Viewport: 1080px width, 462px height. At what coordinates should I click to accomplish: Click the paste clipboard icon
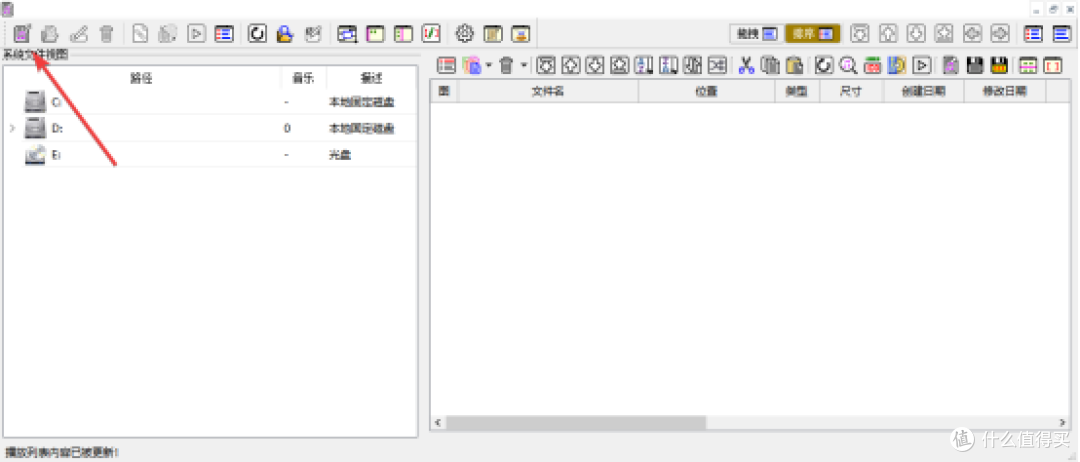click(794, 65)
